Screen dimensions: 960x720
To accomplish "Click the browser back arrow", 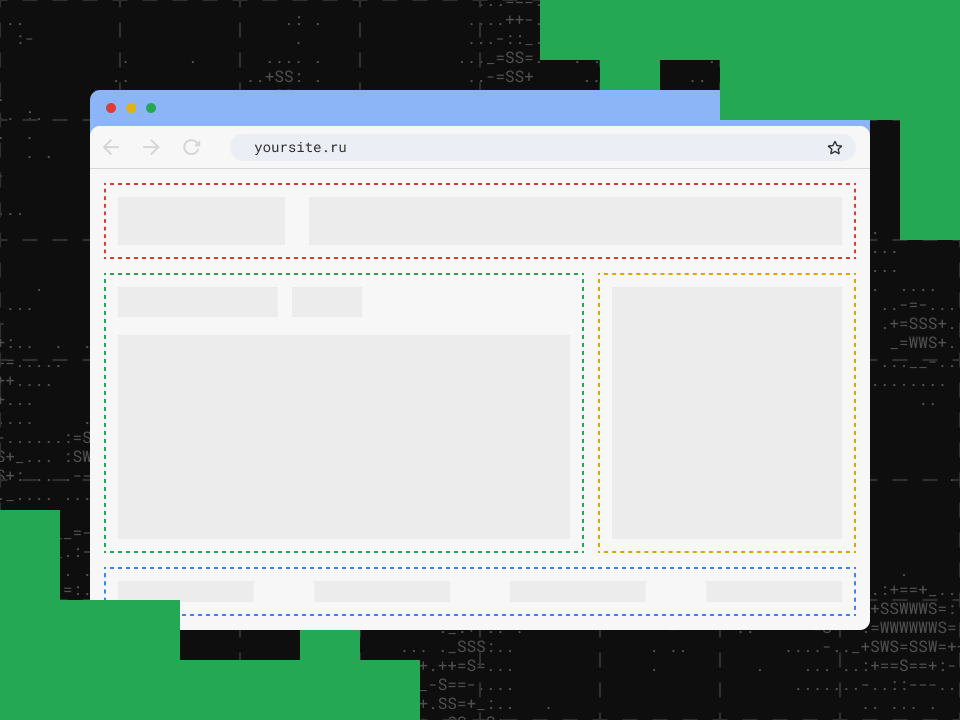I will tap(111, 147).
